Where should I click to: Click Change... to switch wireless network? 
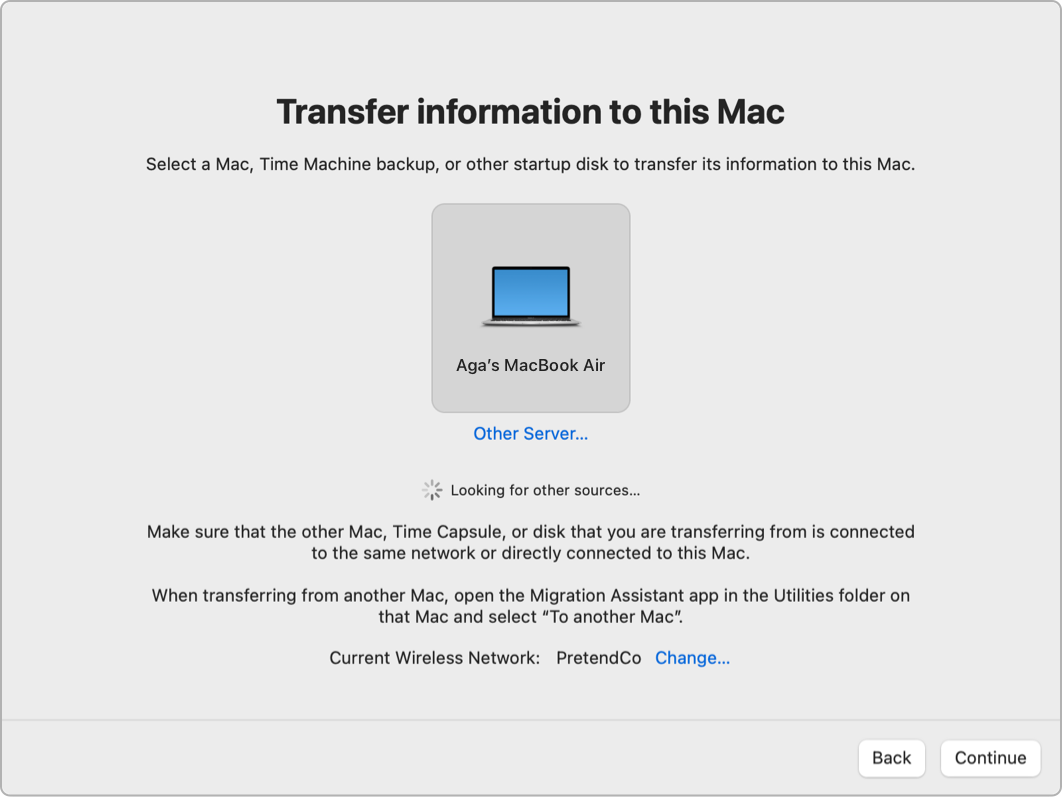point(692,658)
